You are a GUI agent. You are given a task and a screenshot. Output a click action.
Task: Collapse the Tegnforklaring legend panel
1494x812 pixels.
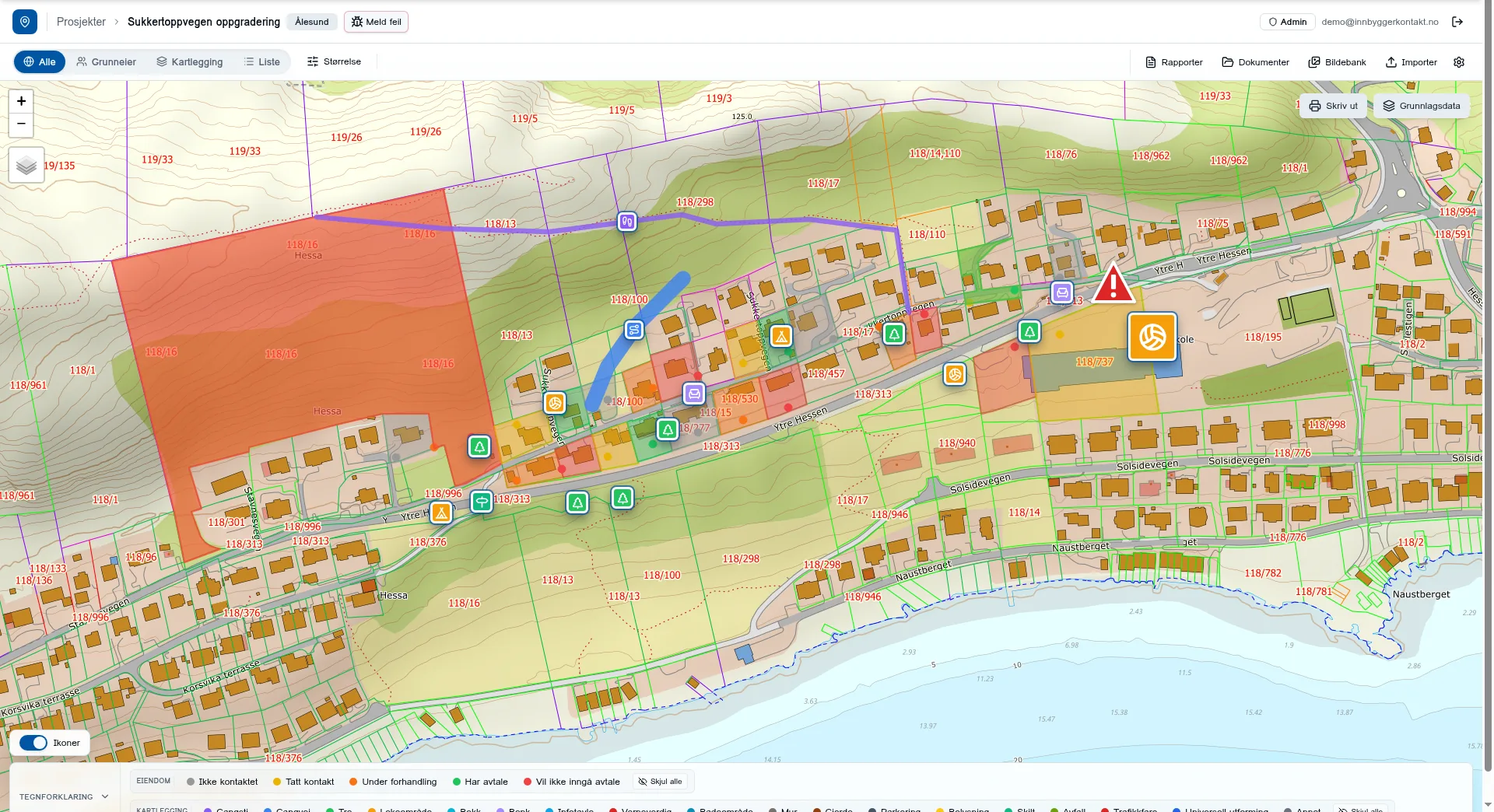(x=64, y=796)
